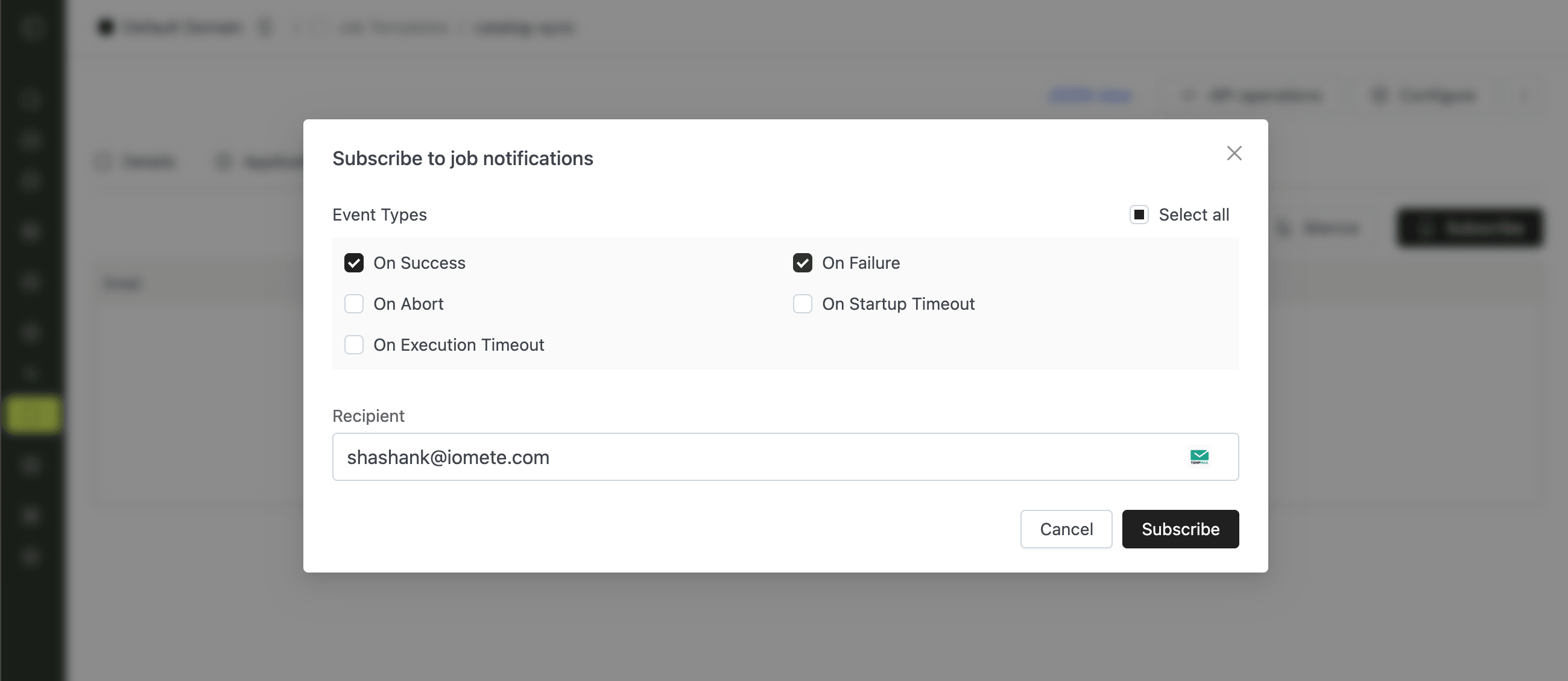Click the 'Select all' label text

(1193, 215)
